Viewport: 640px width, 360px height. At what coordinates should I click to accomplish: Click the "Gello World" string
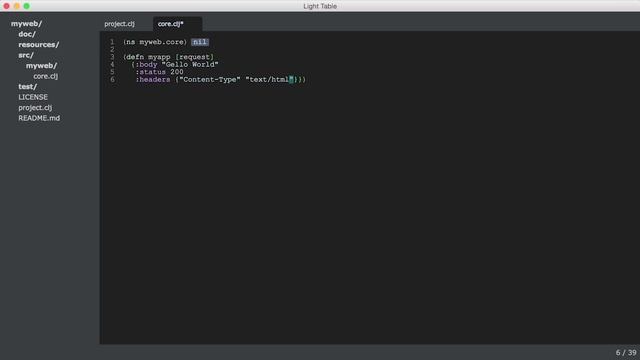[190, 64]
